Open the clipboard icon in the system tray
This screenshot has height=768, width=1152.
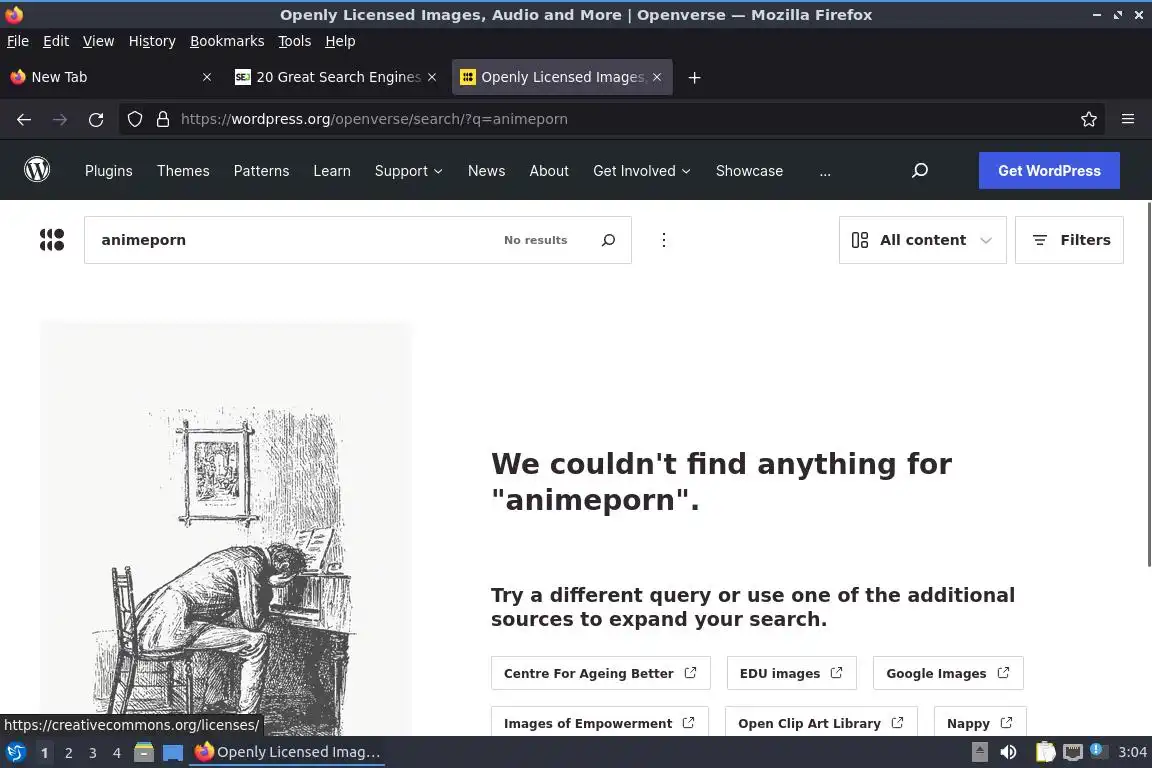click(x=1045, y=752)
